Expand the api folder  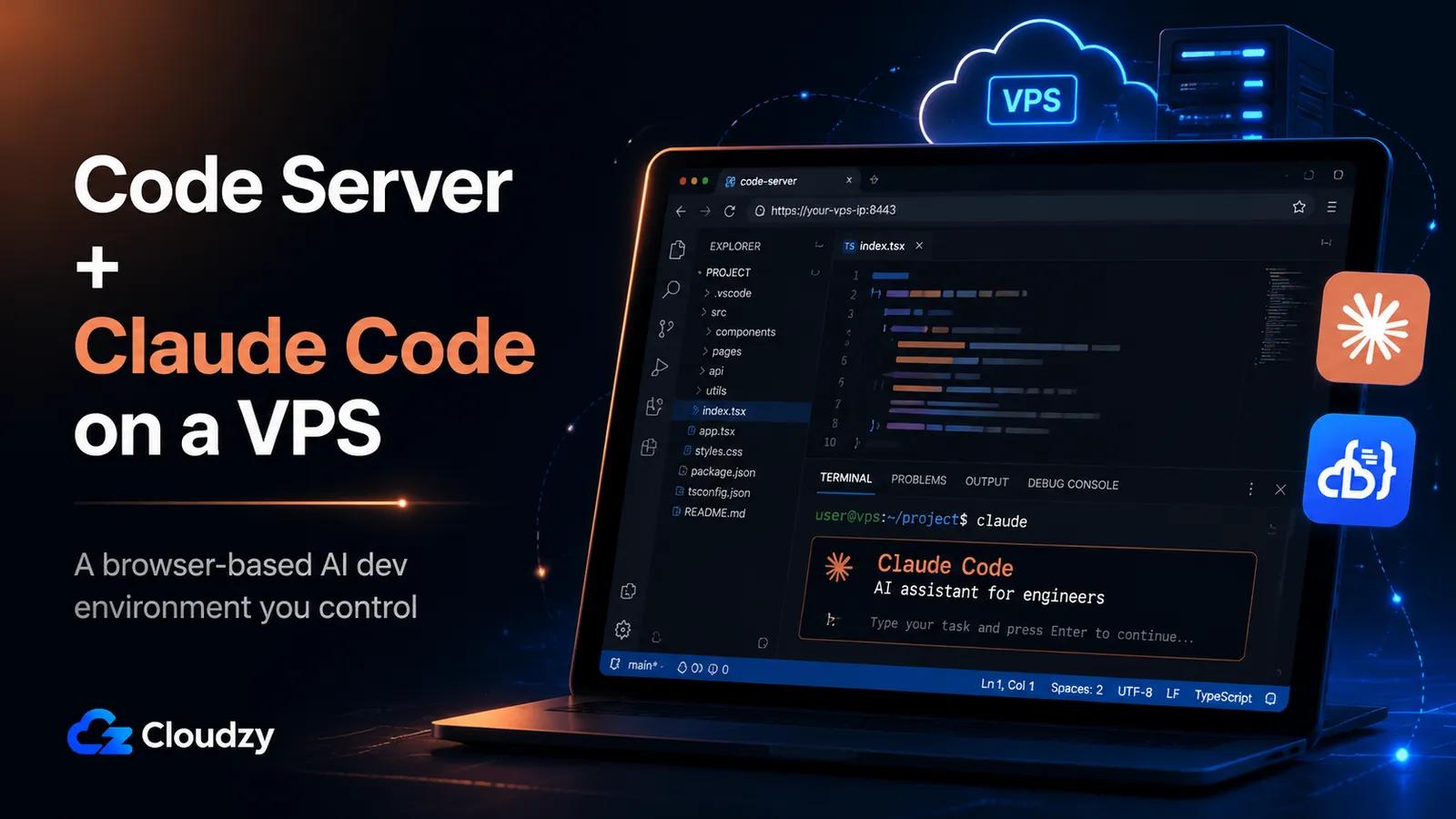click(x=711, y=371)
